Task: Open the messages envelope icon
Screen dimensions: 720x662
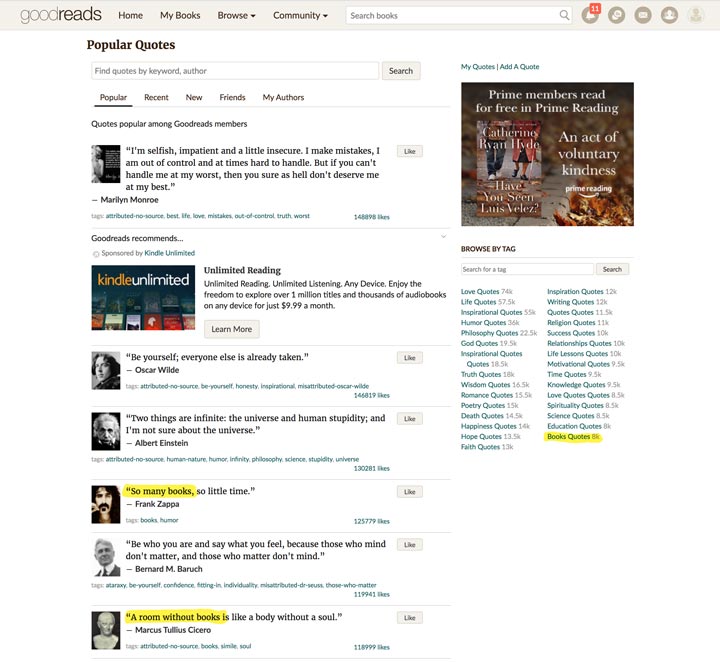Action: pos(643,15)
